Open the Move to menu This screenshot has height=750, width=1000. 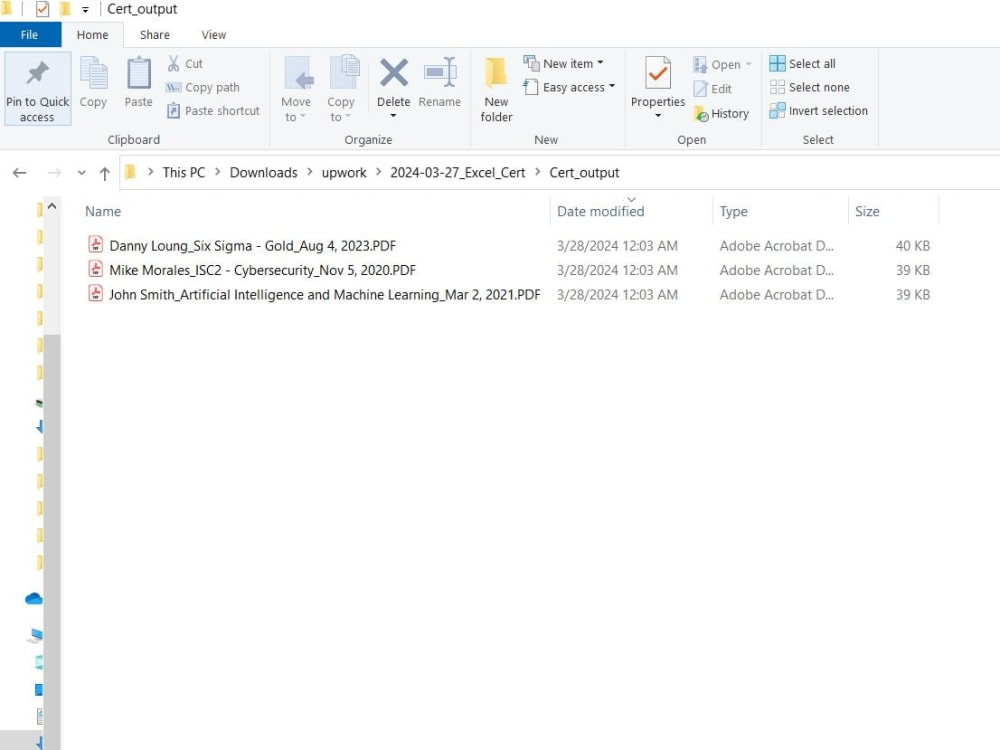pos(296,90)
